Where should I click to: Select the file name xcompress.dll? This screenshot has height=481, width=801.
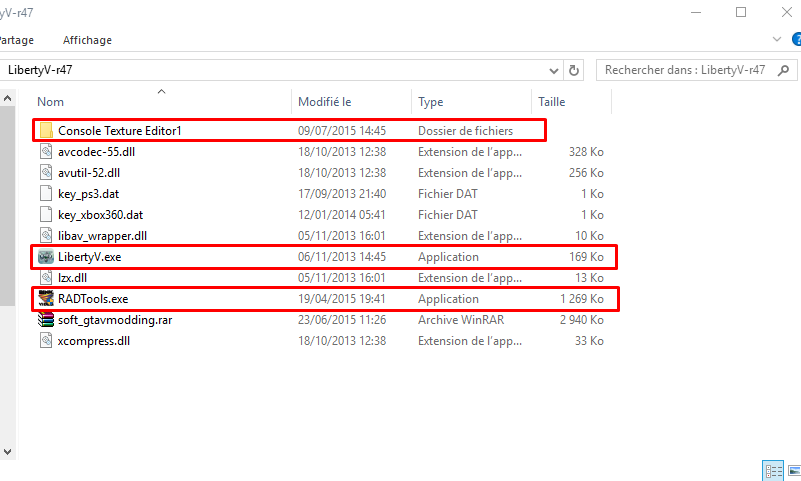pos(93,341)
